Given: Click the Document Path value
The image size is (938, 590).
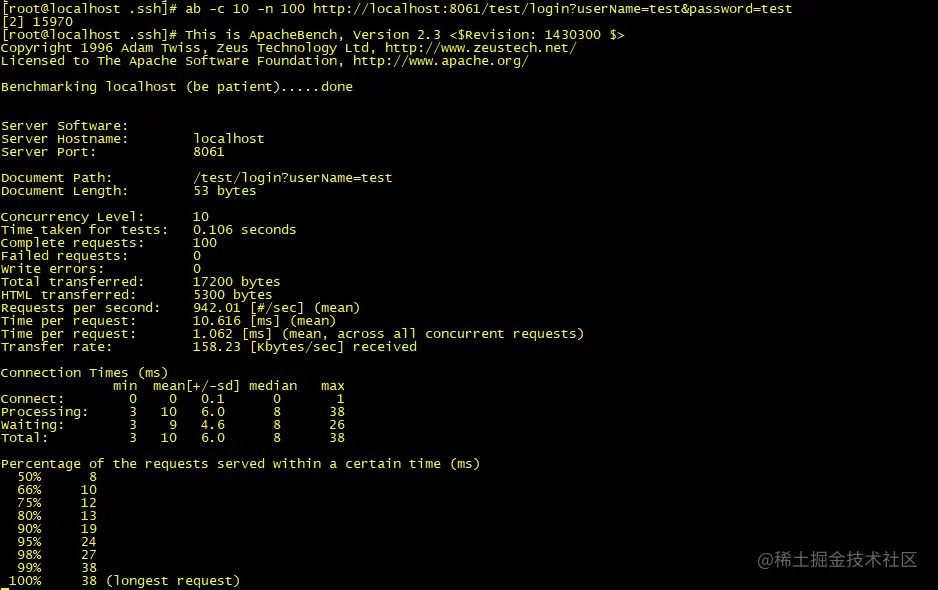Looking at the screenshot, I should click(x=293, y=178).
